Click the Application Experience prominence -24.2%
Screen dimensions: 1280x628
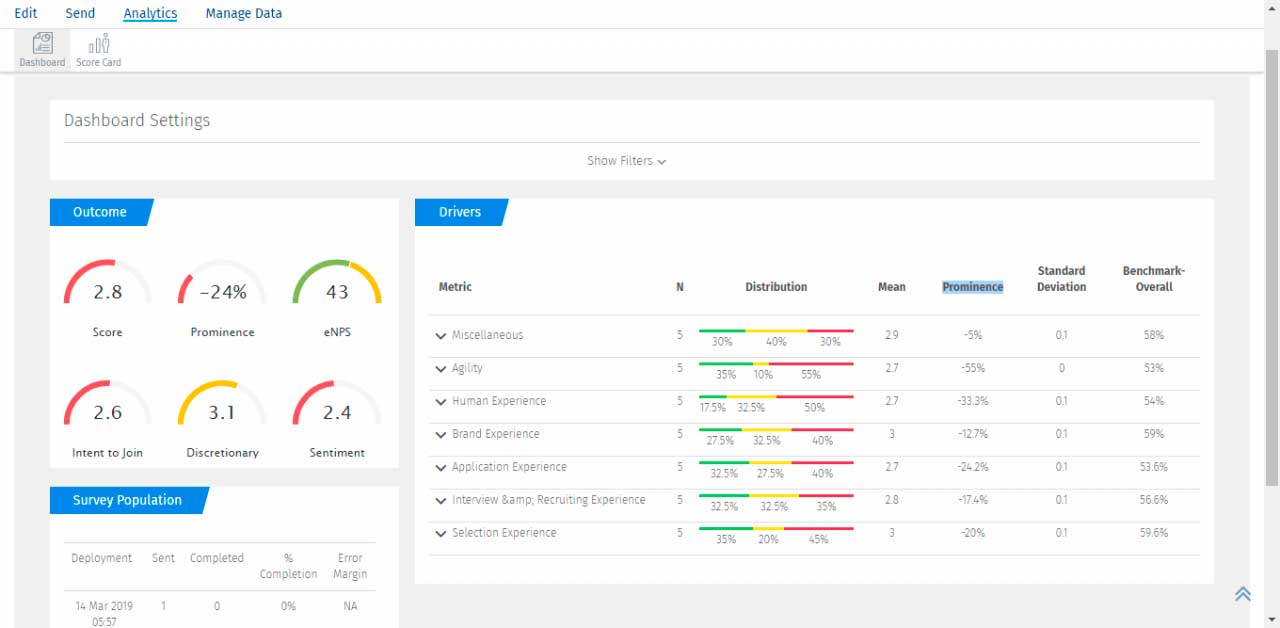click(x=973, y=467)
